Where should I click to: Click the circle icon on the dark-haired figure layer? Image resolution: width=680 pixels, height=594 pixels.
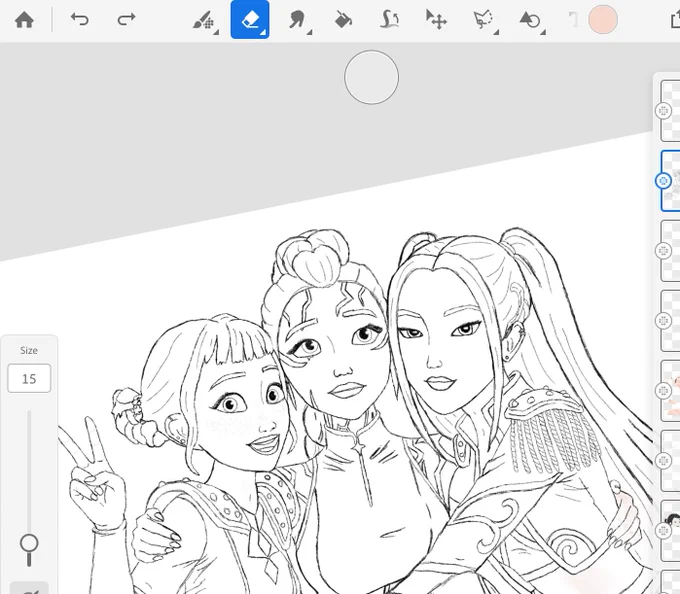coord(663,531)
